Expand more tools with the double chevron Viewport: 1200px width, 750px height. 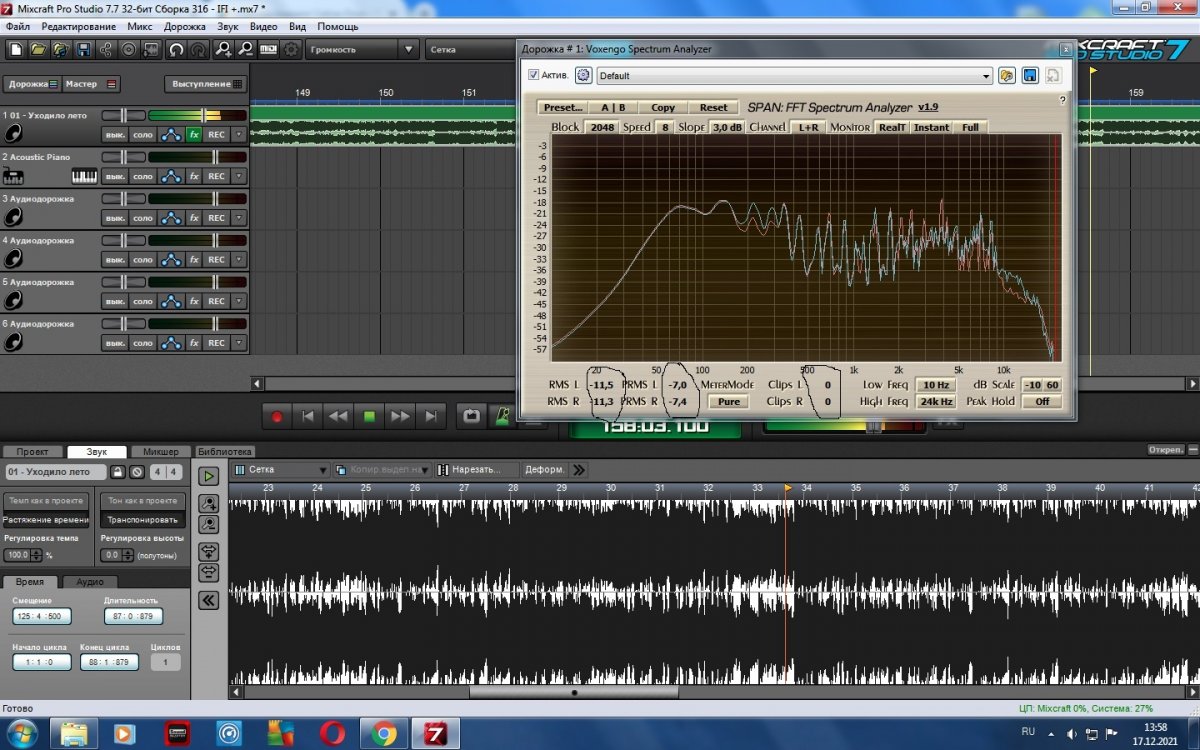click(579, 469)
